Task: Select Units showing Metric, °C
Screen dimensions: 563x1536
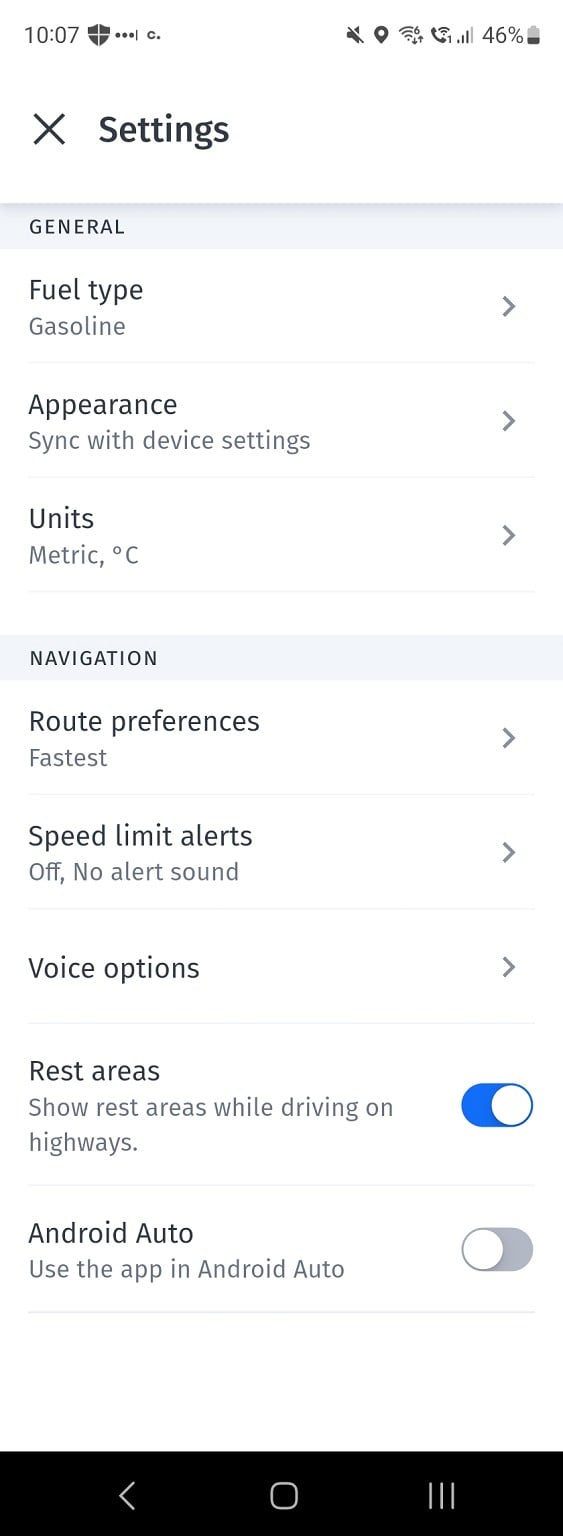Action: point(281,535)
